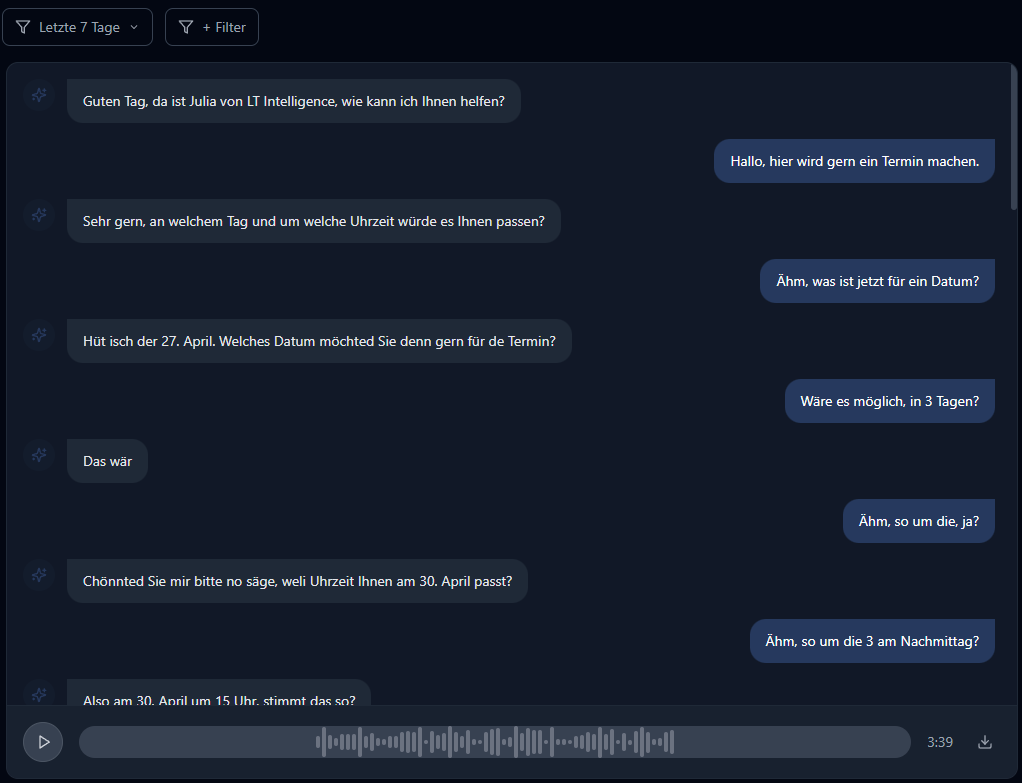The image size is (1022, 783).
Task: Click the transcript vertical scrollbar
Action: [1014, 137]
